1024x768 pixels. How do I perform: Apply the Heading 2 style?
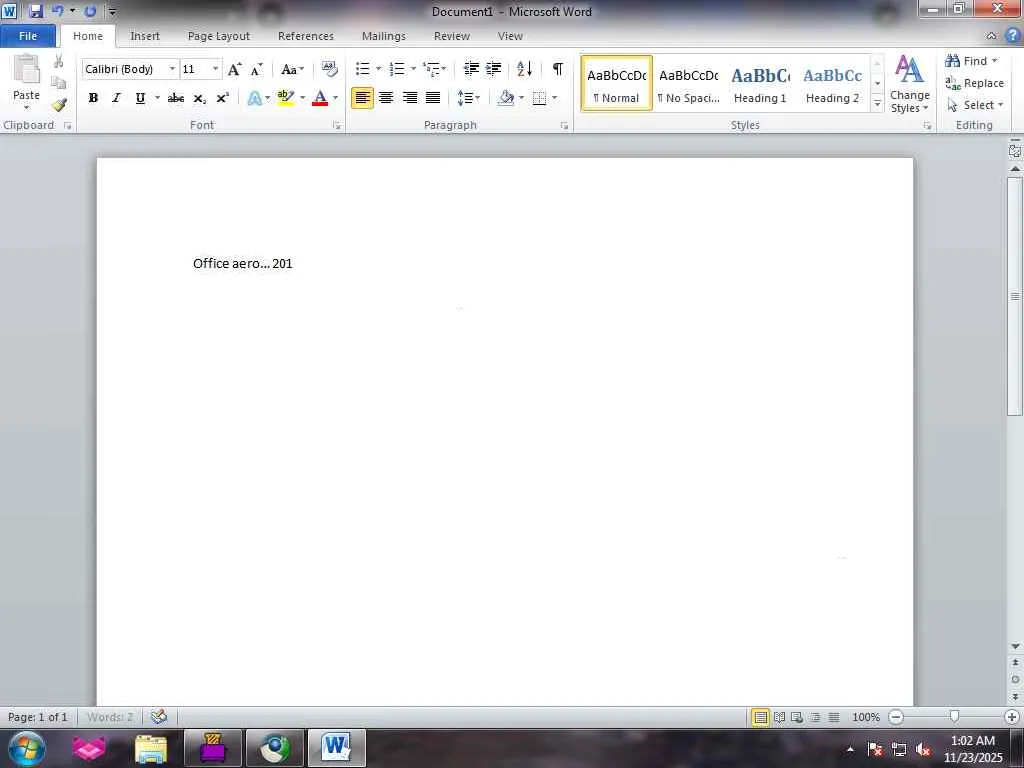coord(832,84)
